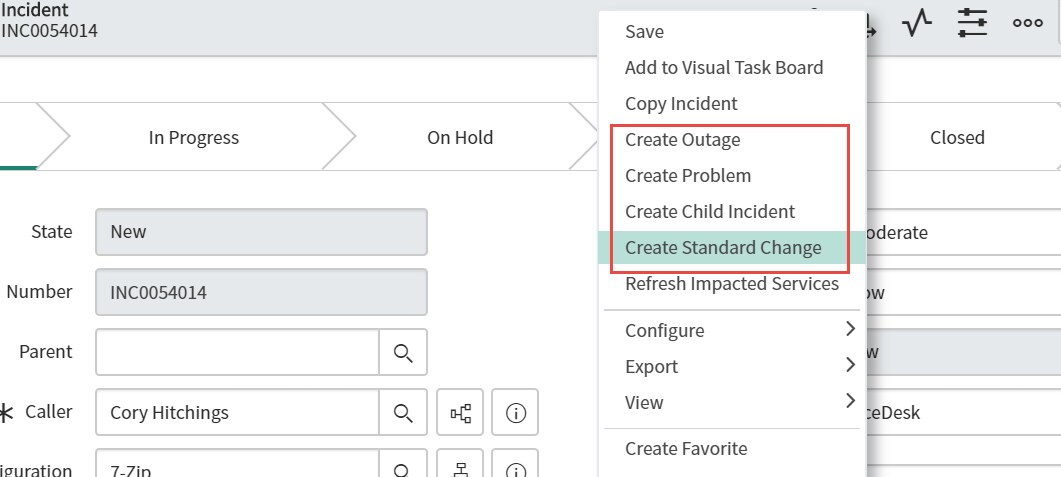Select Create Outage from the menu
Viewport: 1061px width, 477px height.
683,140
